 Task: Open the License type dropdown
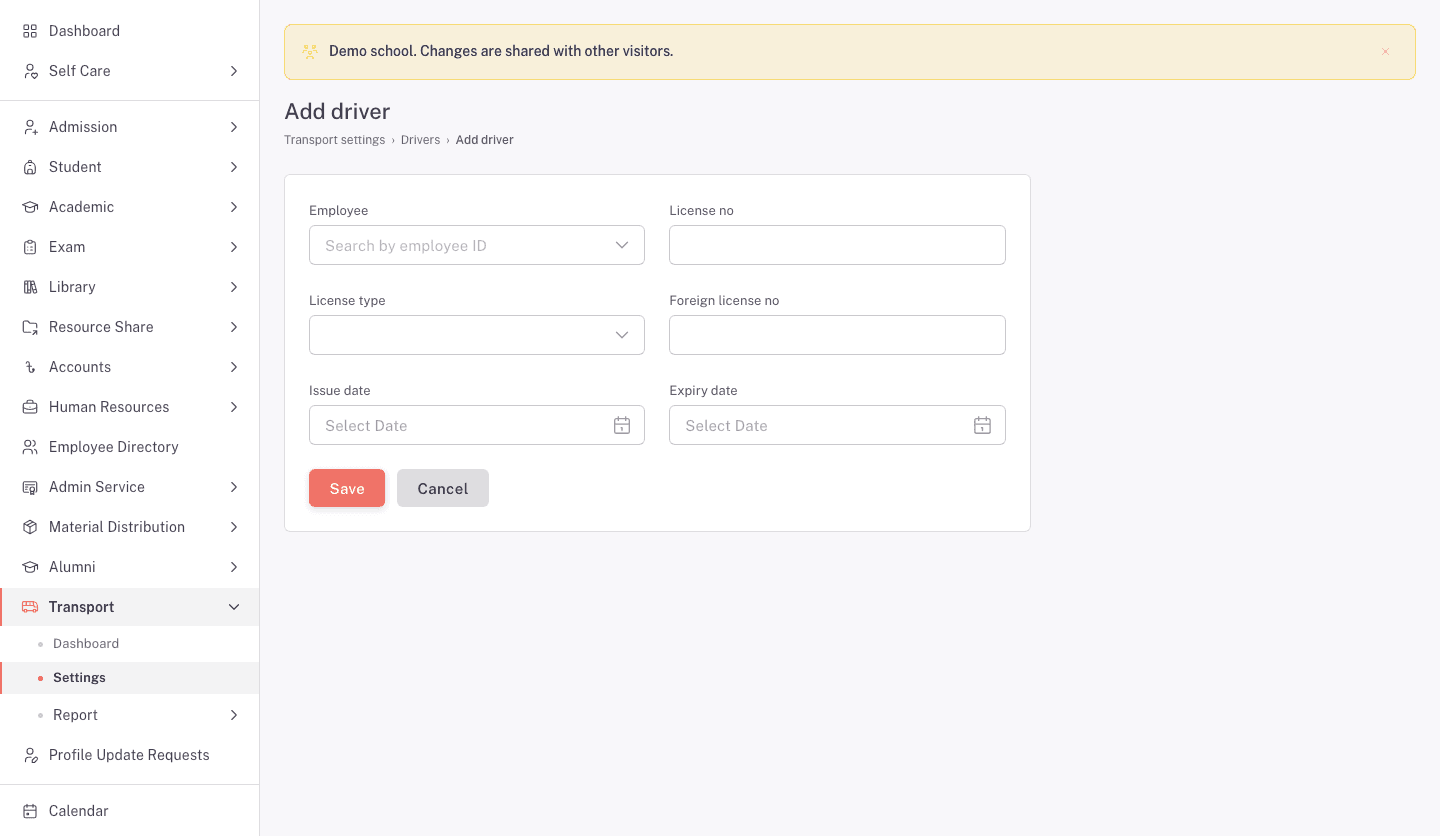tap(477, 335)
